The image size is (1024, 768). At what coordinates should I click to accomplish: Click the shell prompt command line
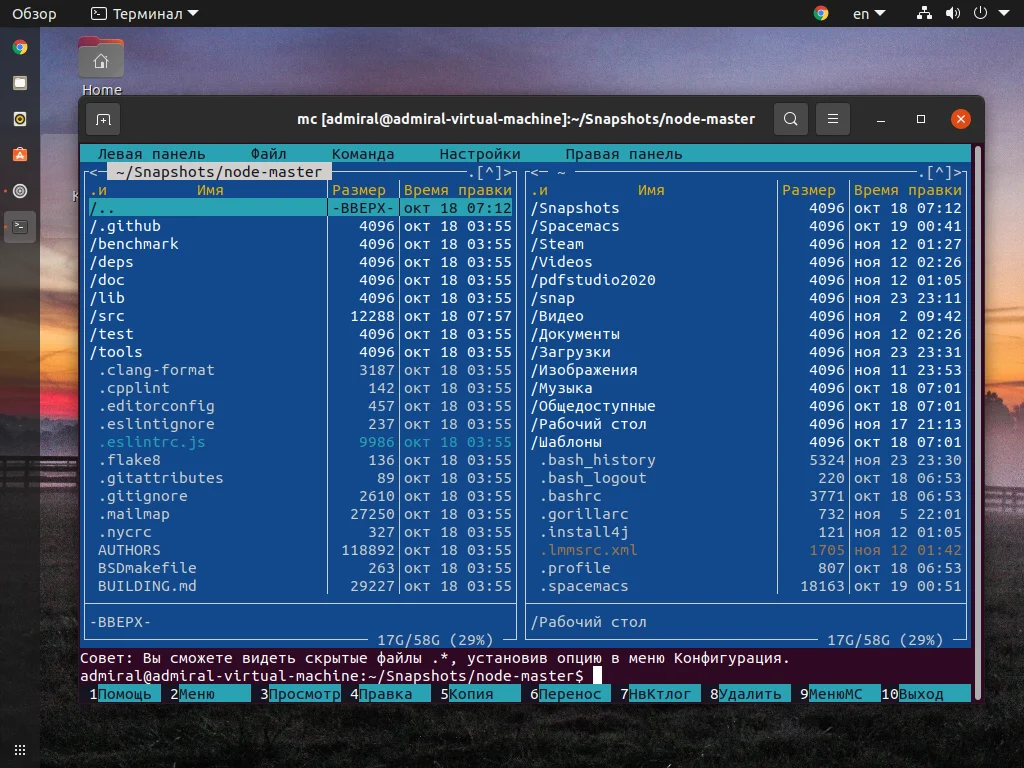[620, 675]
